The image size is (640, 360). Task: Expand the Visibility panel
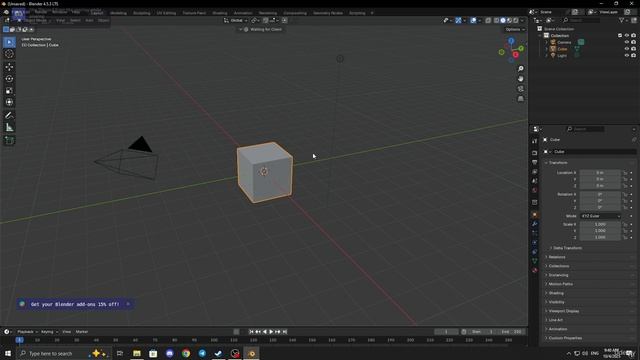[x=557, y=302]
